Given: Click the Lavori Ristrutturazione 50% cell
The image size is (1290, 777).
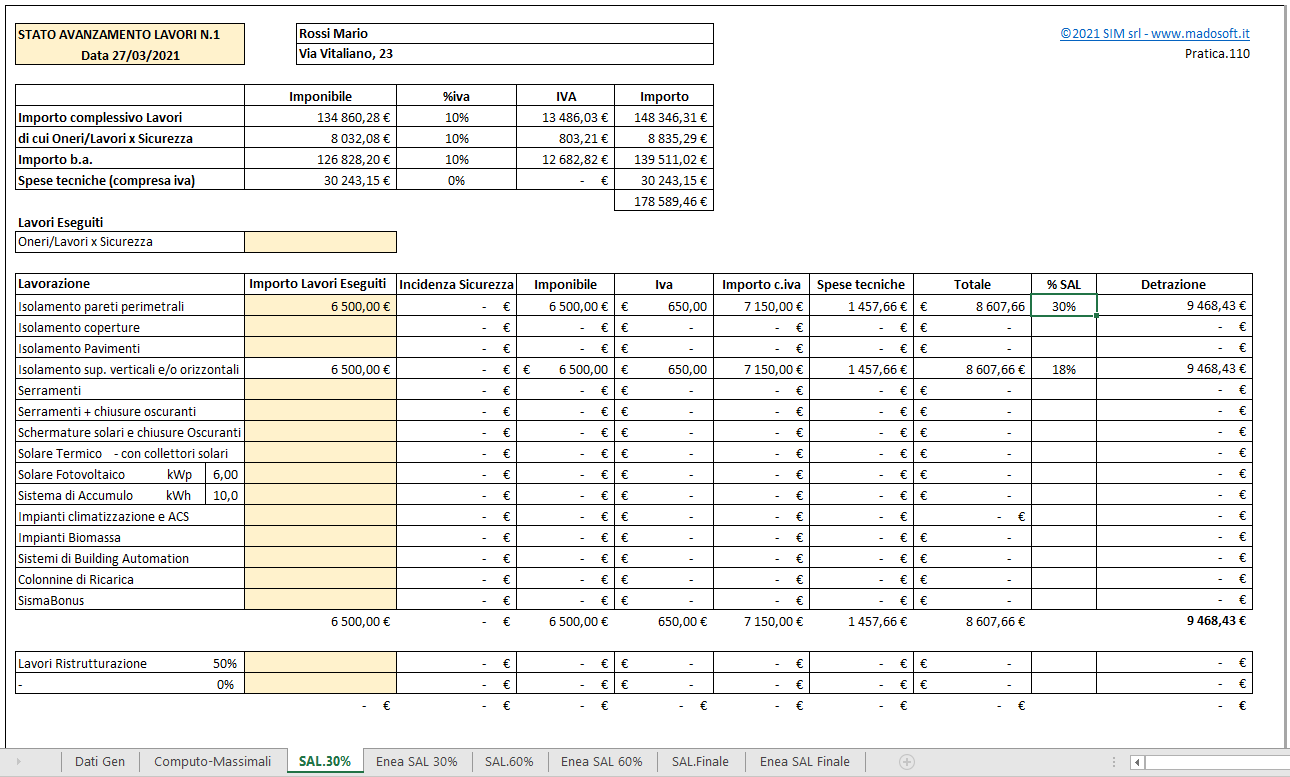Looking at the screenshot, I should click(x=130, y=663).
